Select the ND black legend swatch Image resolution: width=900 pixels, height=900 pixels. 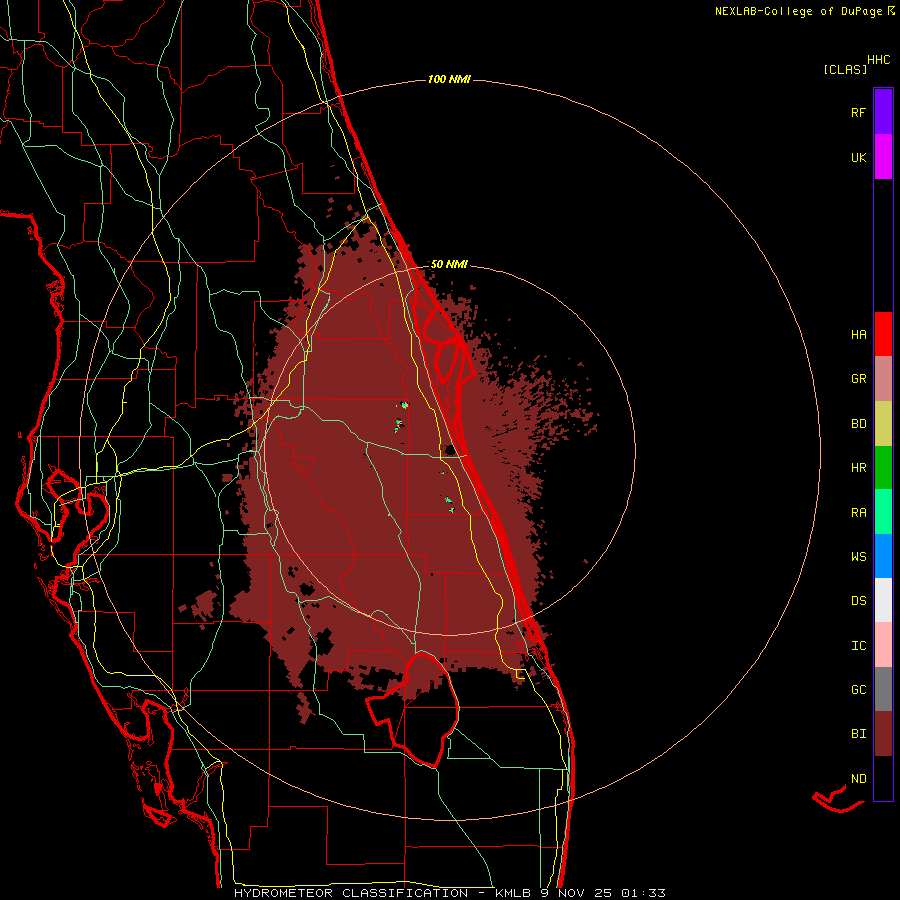tap(883, 778)
